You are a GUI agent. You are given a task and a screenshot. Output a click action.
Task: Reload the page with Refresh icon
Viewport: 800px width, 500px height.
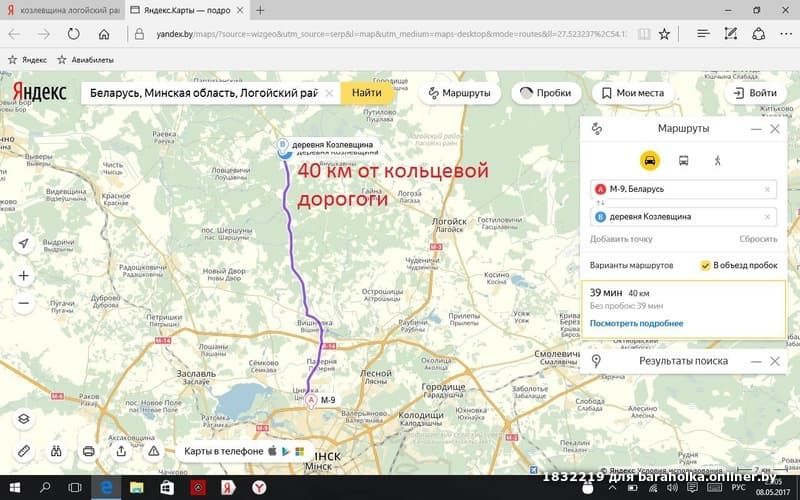coord(73,34)
